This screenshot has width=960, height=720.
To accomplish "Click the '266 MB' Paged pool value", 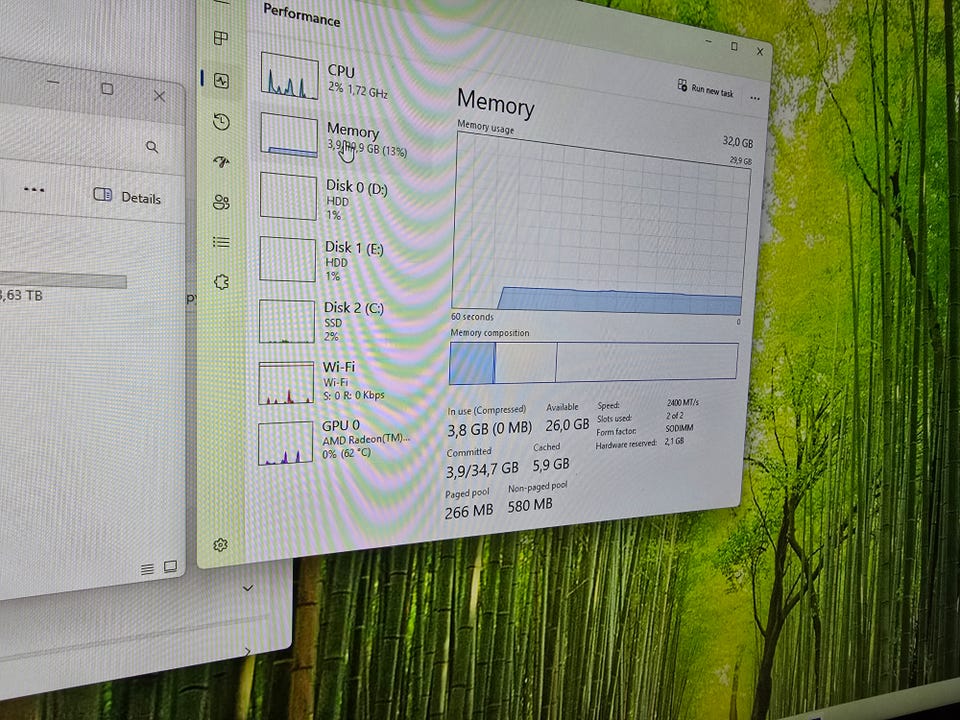I will pyautogui.click(x=468, y=511).
